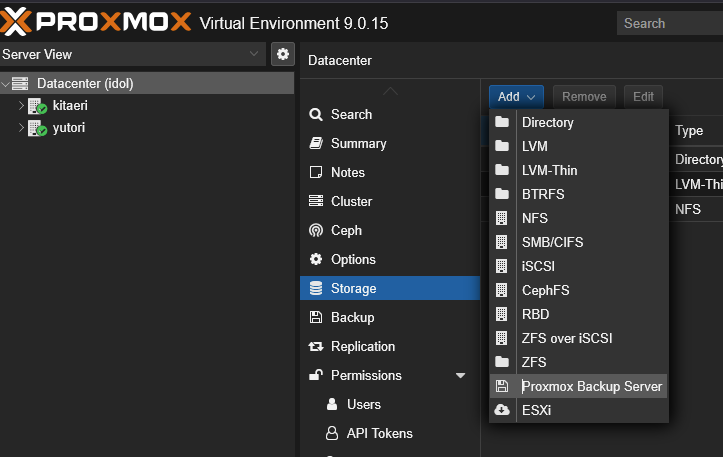The image size is (723, 457).
Task: Choose NFS from the Add menu
Action: 535,218
